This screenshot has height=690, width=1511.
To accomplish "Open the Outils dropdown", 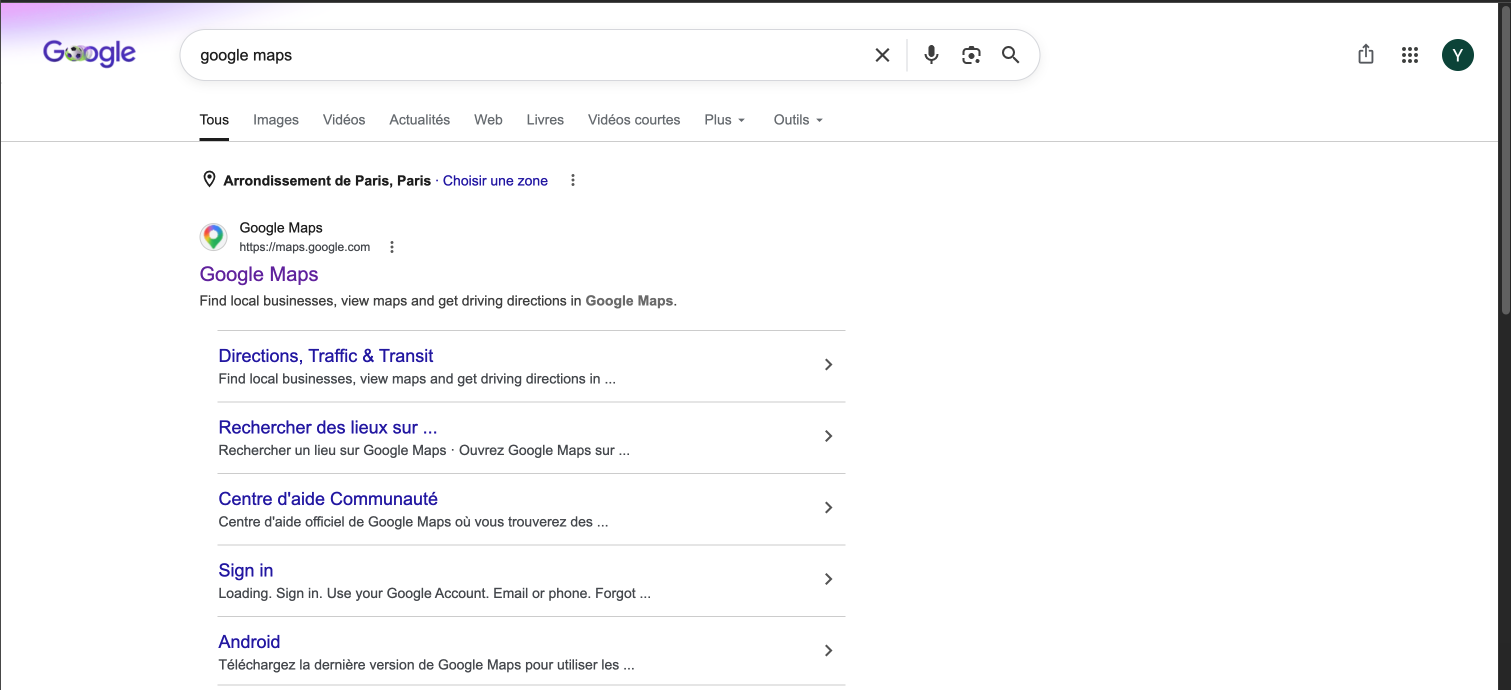I will click(798, 120).
